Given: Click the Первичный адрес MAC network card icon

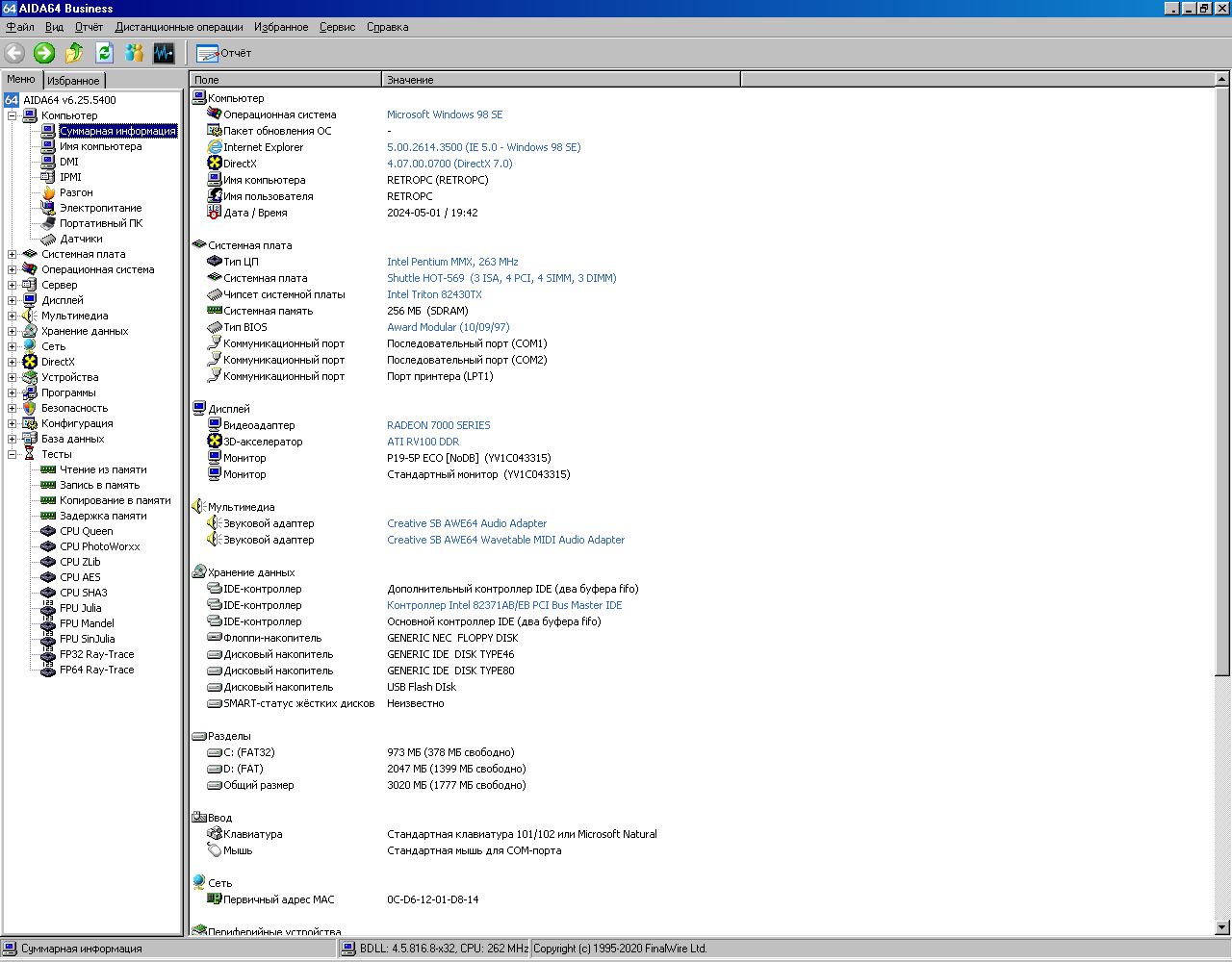Looking at the screenshot, I should [x=215, y=899].
